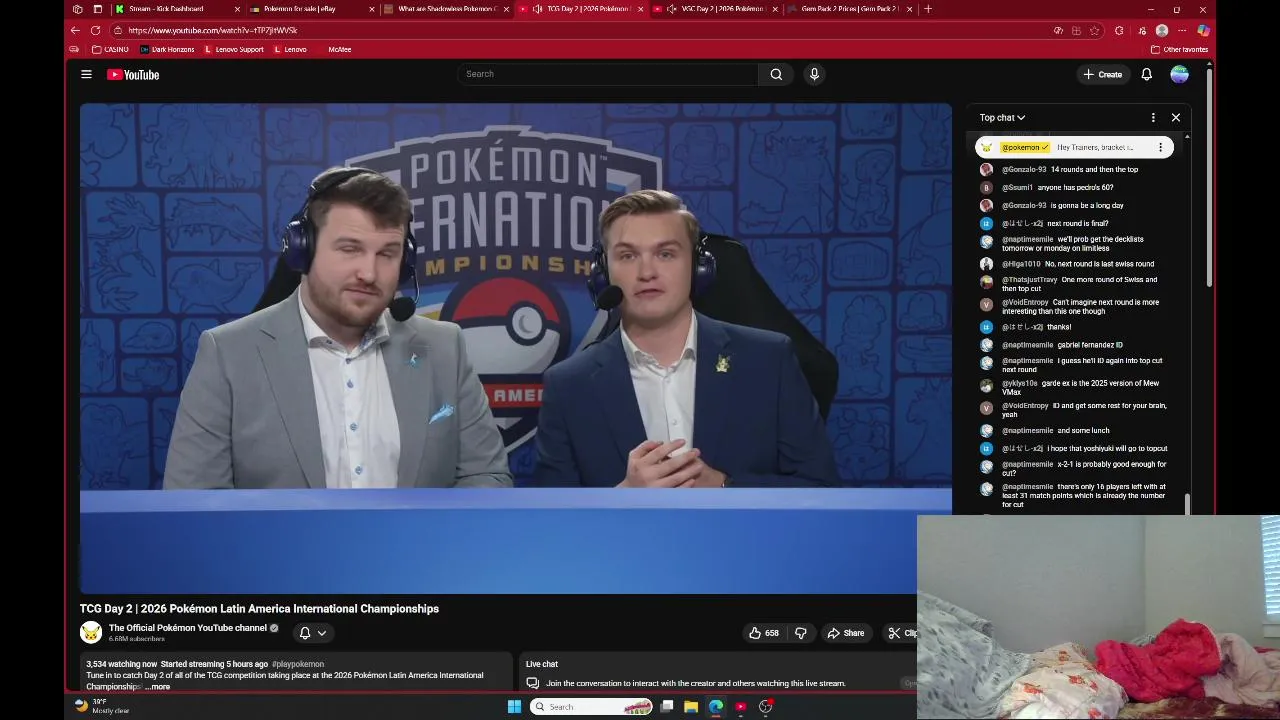Open Pokémon channel avatar below video

tap(90, 632)
